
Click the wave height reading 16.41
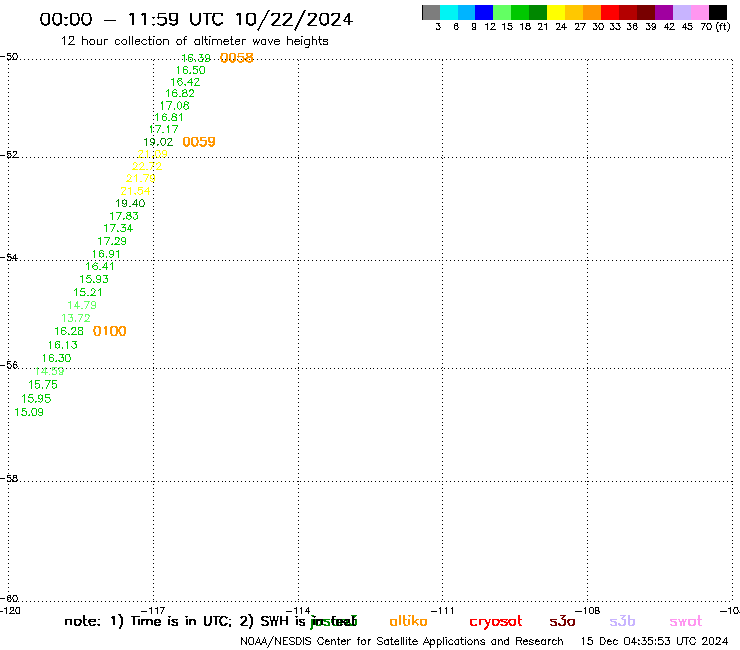tap(100, 266)
